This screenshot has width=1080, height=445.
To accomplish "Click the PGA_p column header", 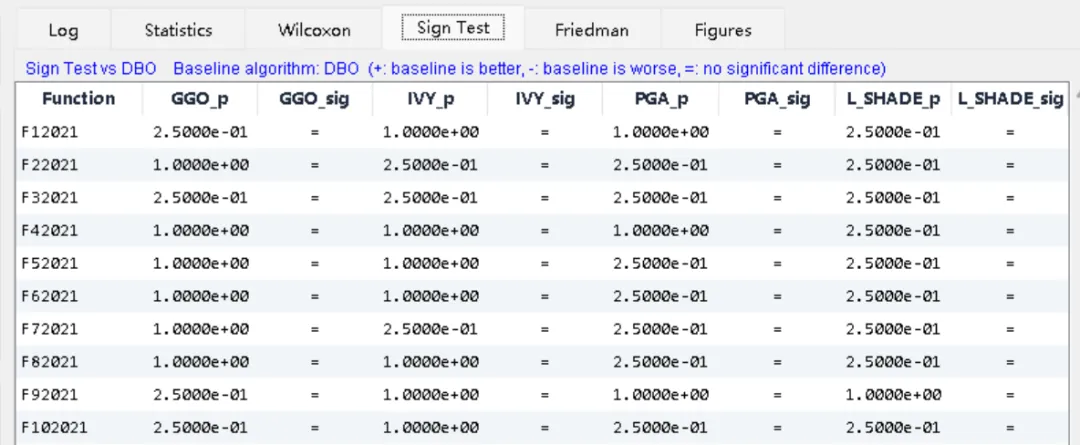I will point(660,99).
